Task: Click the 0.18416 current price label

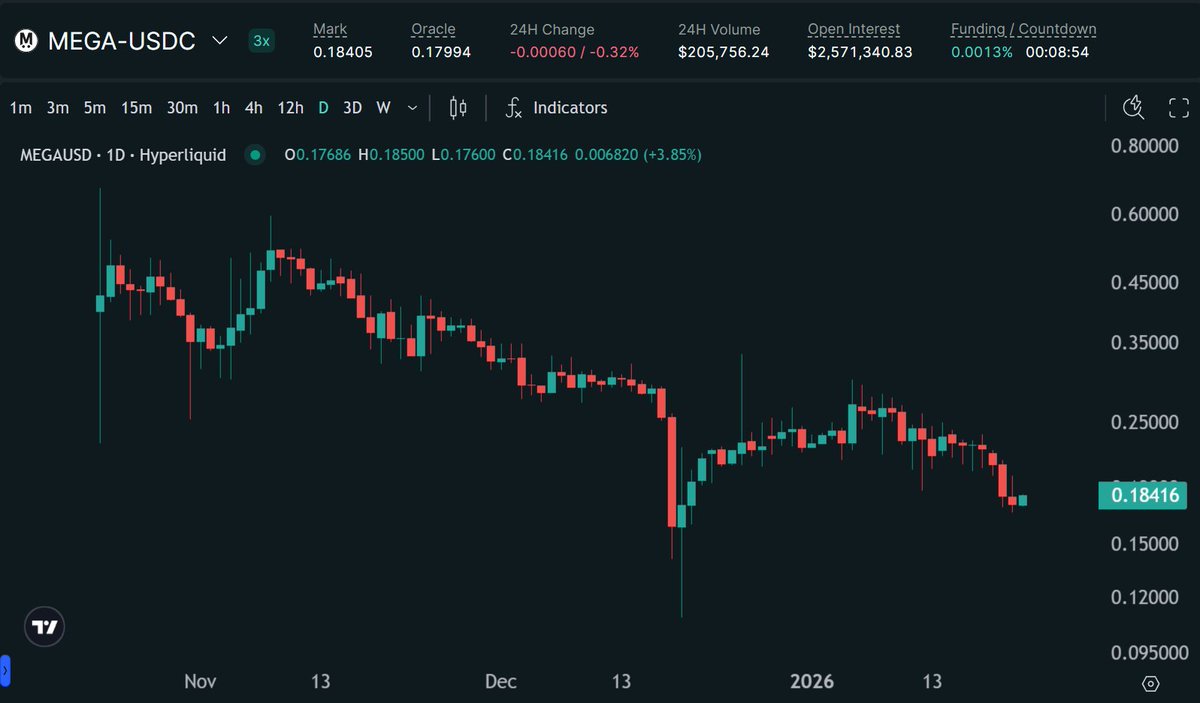Action: coord(1142,495)
